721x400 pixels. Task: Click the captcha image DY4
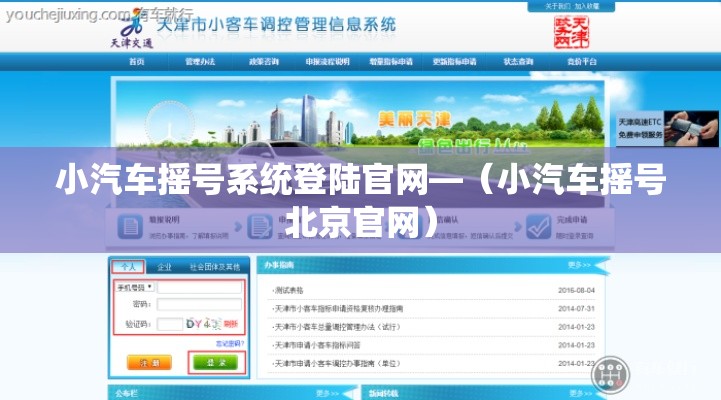pyautogui.click(x=204, y=324)
